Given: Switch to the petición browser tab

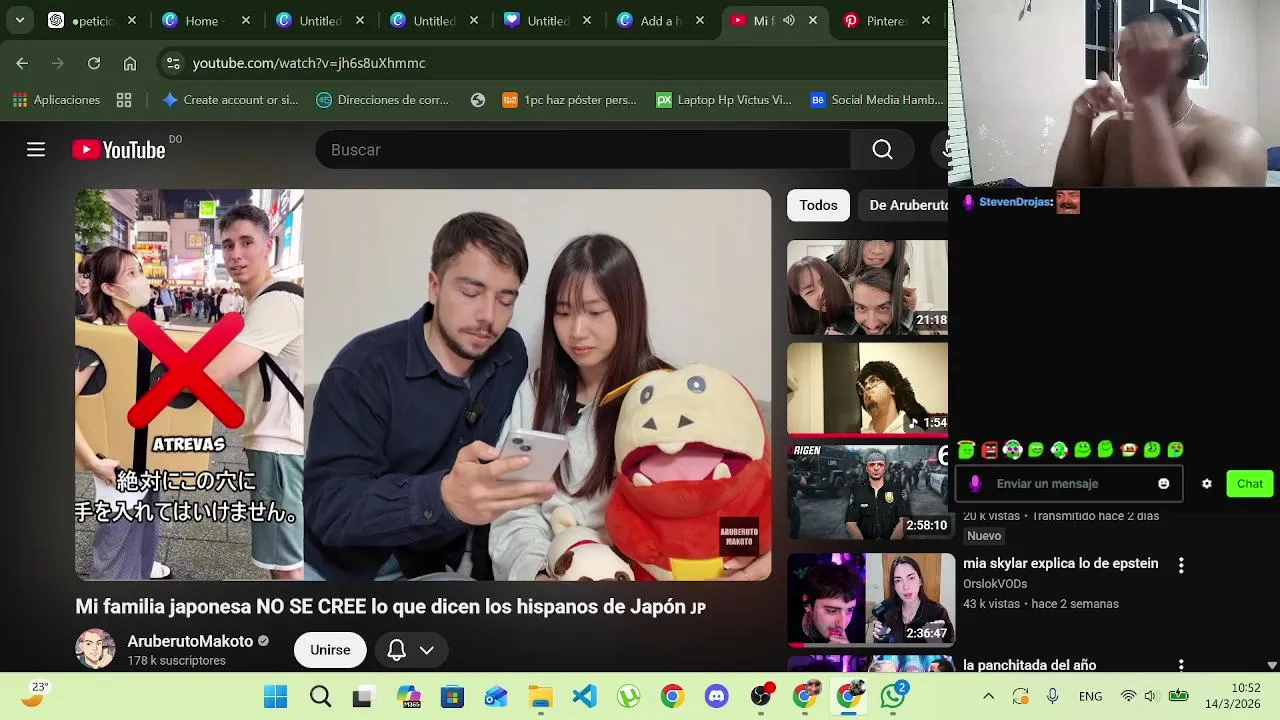Looking at the screenshot, I should (93, 20).
